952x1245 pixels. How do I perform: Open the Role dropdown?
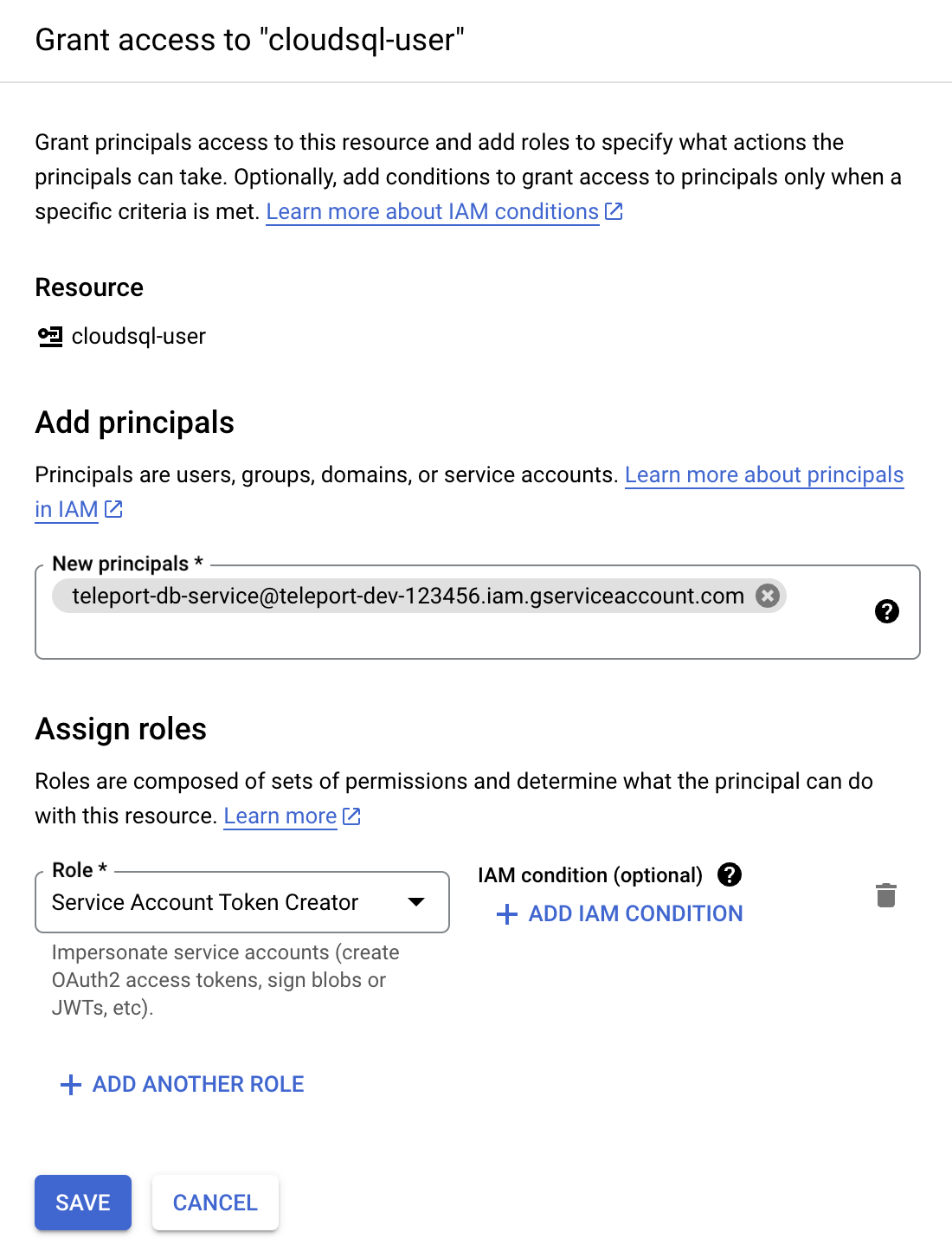point(242,902)
